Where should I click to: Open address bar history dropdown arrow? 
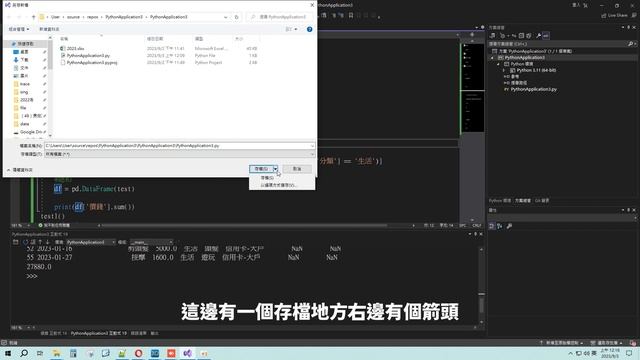point(226,17)
